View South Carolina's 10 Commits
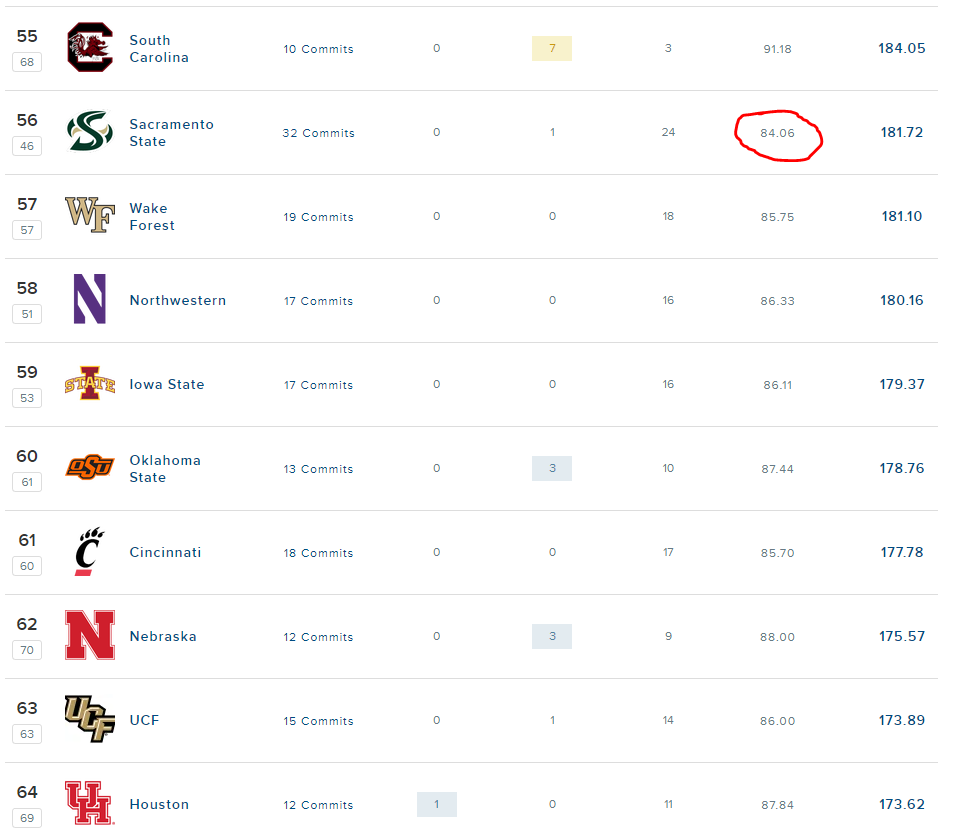 pyautogui.click(x=318, y=49)
